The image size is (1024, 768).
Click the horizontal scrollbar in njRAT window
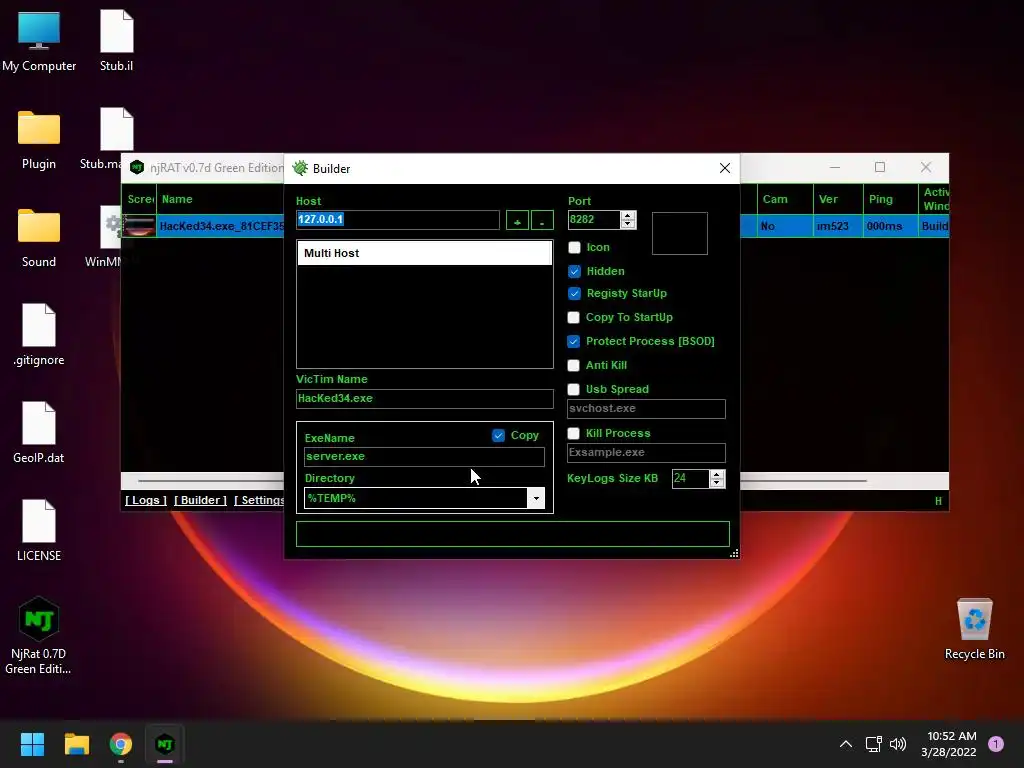click(x=535, y=481)
